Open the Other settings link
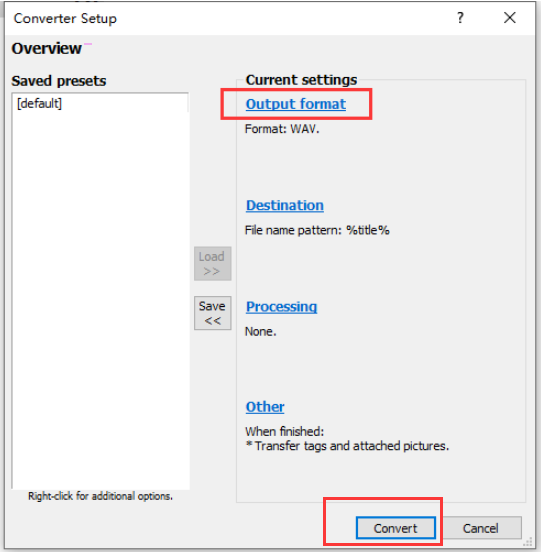Screen dimensions: 541x552 (x=265, y=407)
